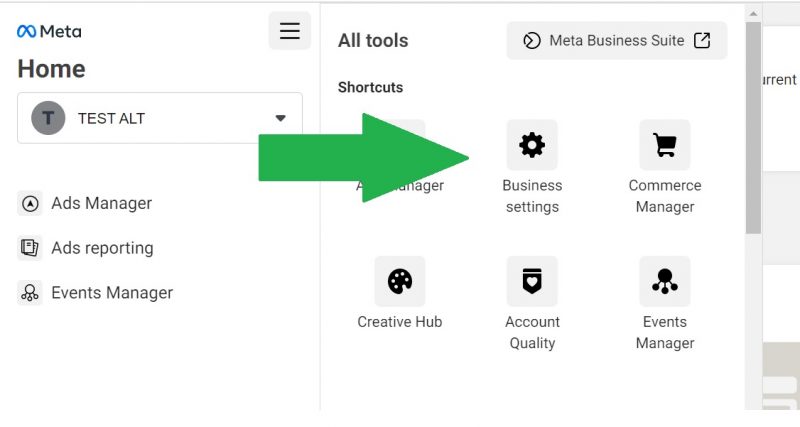The width and height of the screenshot is (800, 427).
Task: Open the Account Quality shield icon
Action: [532, 281]
